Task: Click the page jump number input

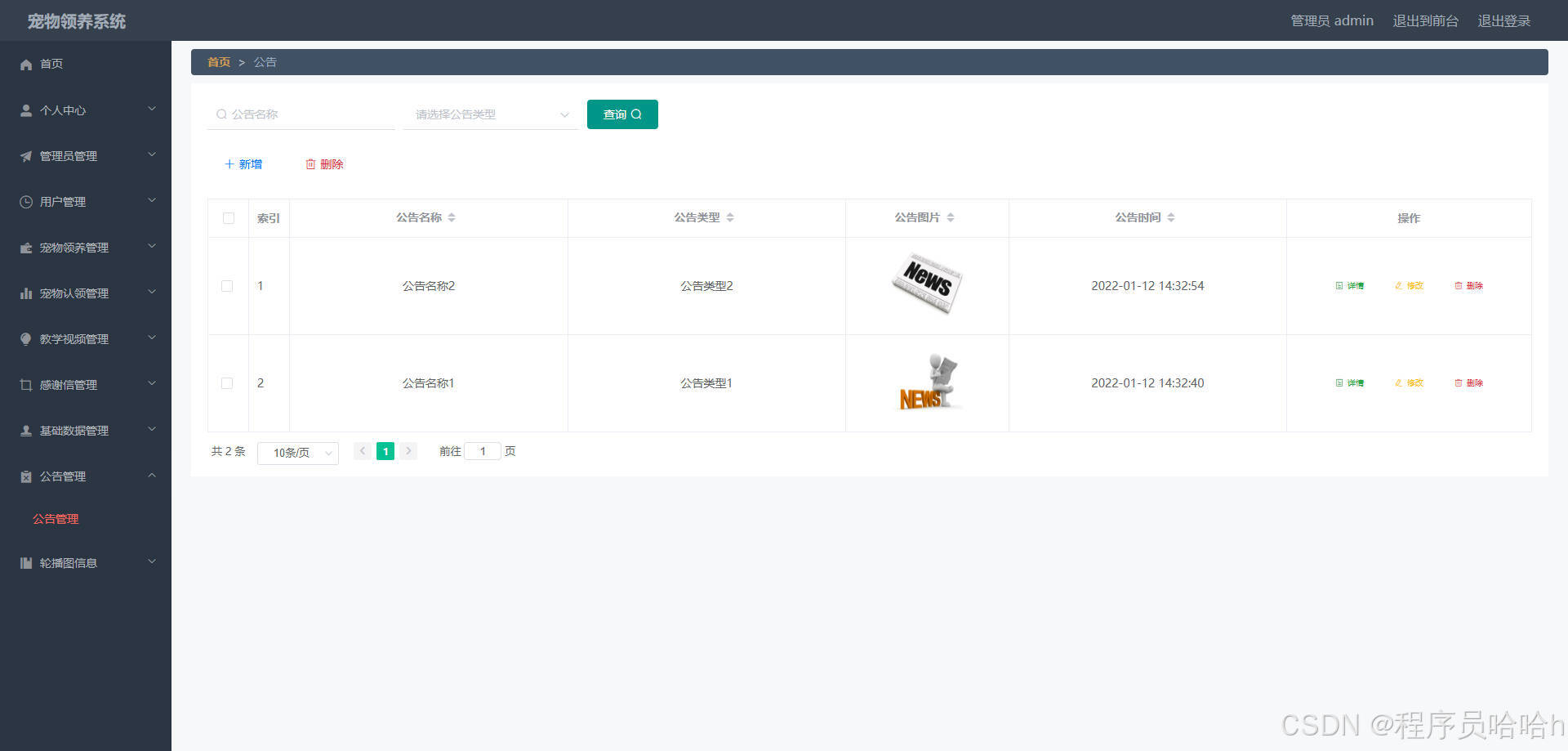Action: [x=483, y=451]
